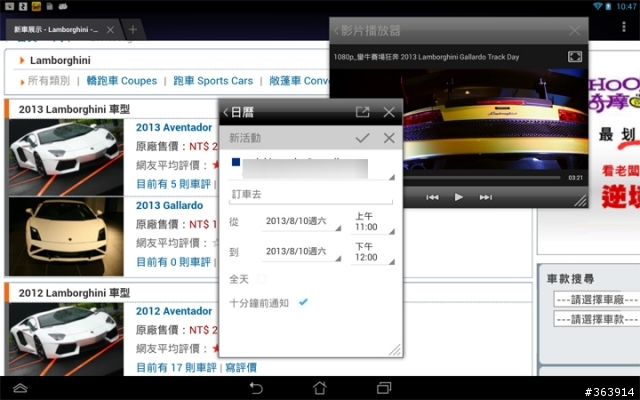Tap the Android back navigation button

256,388
